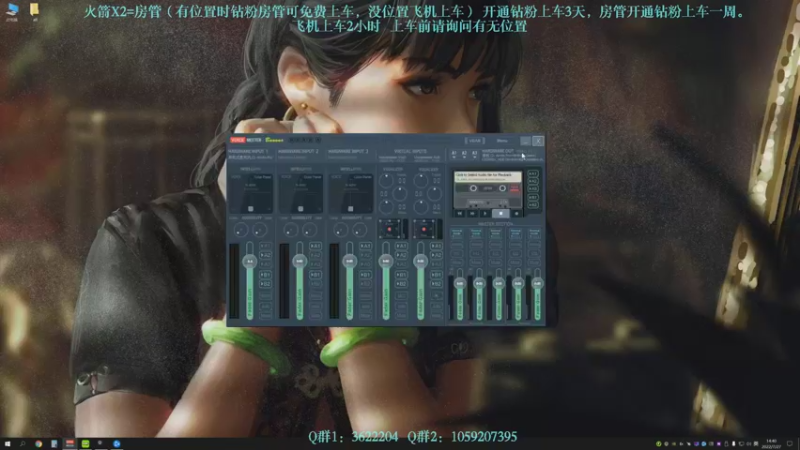This screenshot has height=450, width=800.
Task: Toggle cassette B2 output routing button
Action: click(533, 205)
